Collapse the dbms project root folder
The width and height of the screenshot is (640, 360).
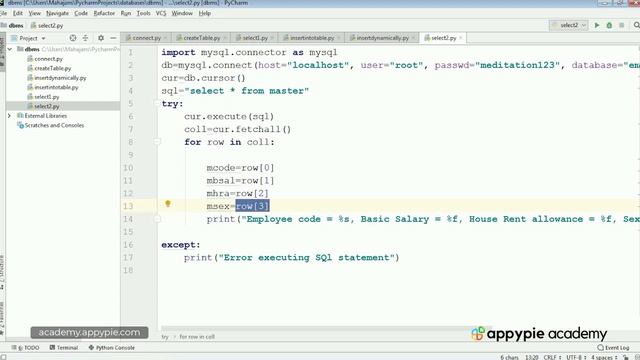coord(10,49)
